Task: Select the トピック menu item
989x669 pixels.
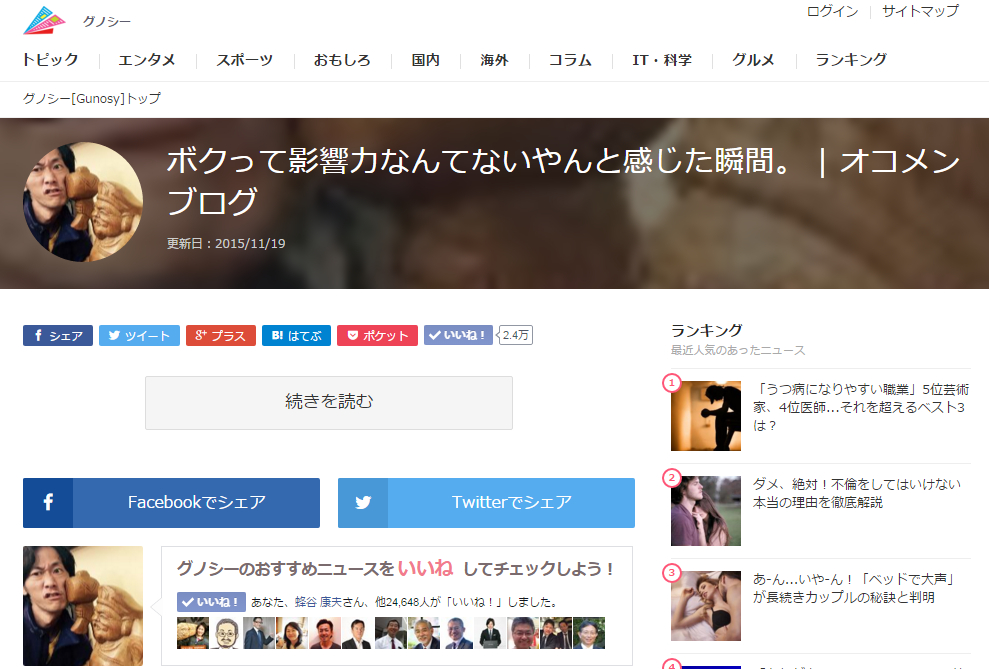Action: (x=50, y=60)
